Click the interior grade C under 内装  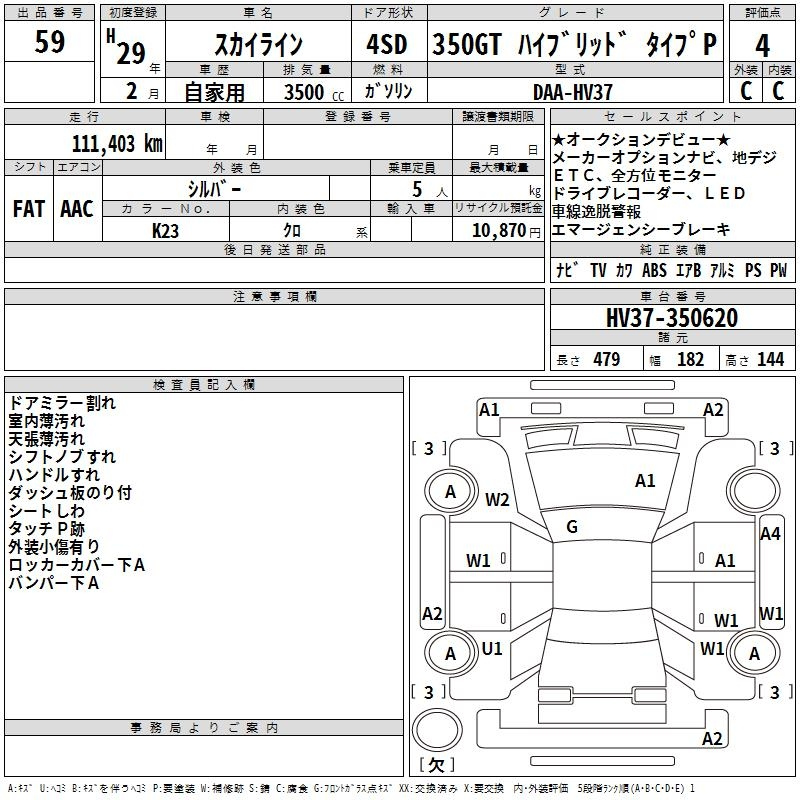[778, 90]
